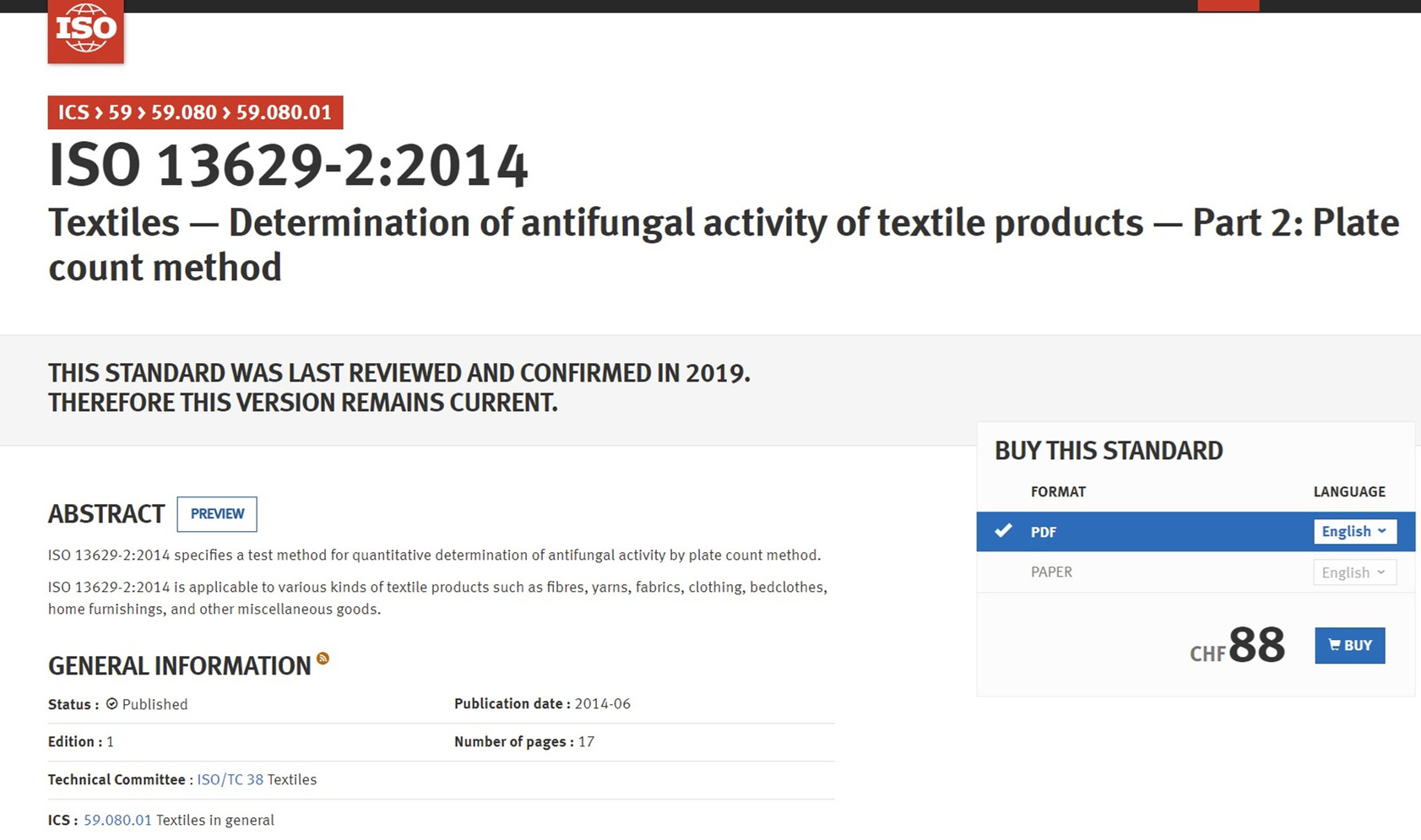The height and width of the screenshot is (840, 1421).
Task: Navigate to breadcrumb 59.080
Action: coord(184,112)
